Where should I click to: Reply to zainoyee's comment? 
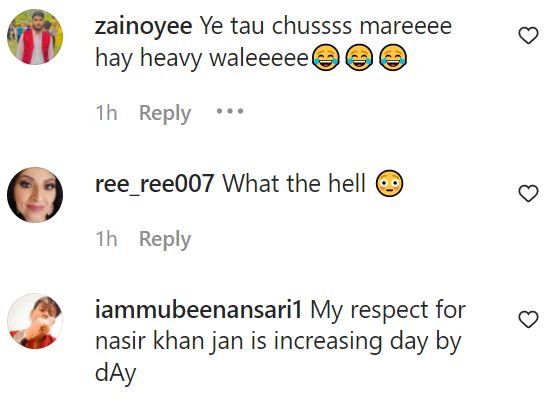[165, 114]
